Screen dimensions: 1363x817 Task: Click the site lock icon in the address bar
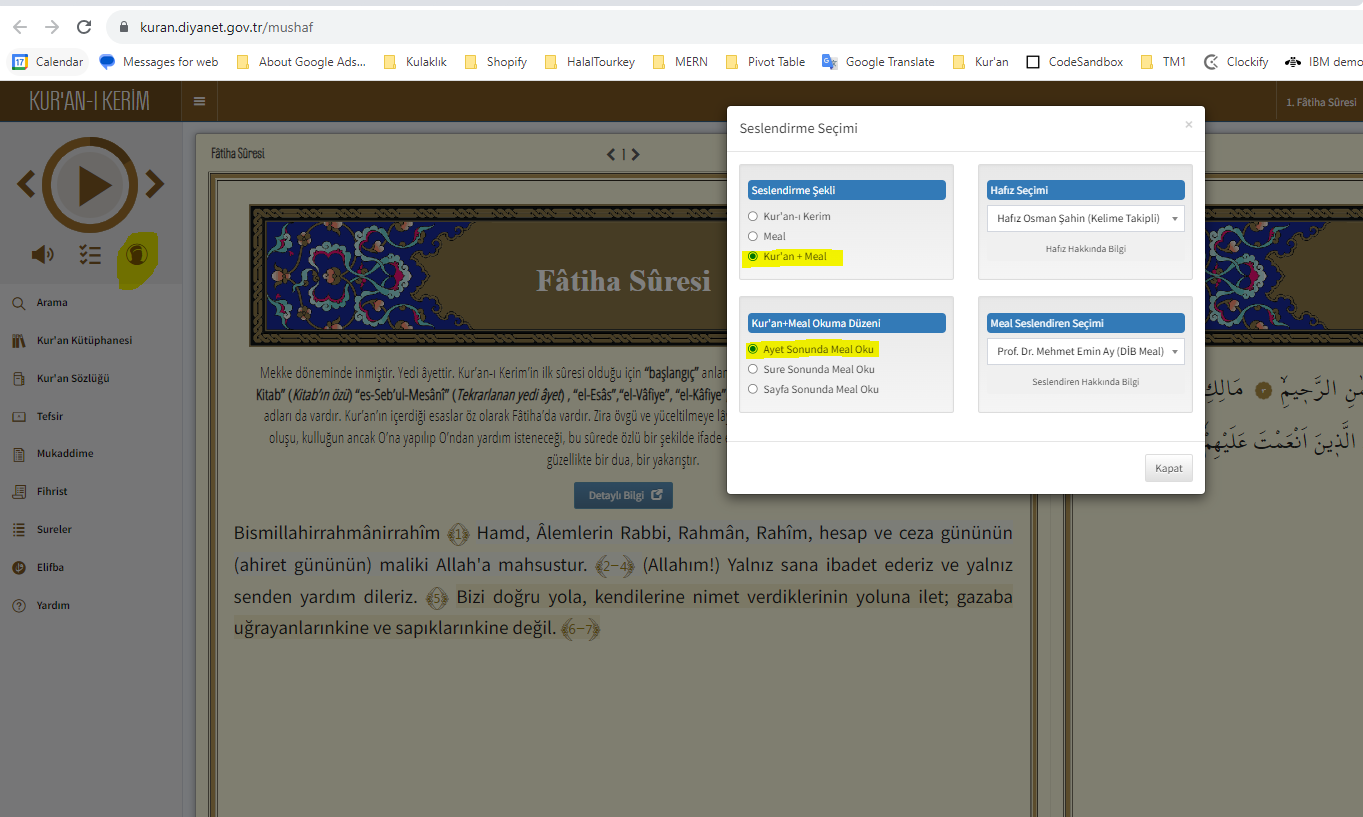coord(124,28)
